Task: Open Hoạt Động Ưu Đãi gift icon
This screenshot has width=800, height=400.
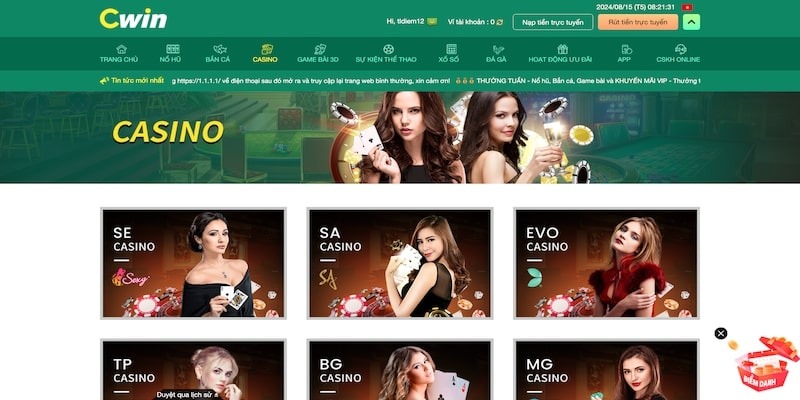Action: [562, 49]
